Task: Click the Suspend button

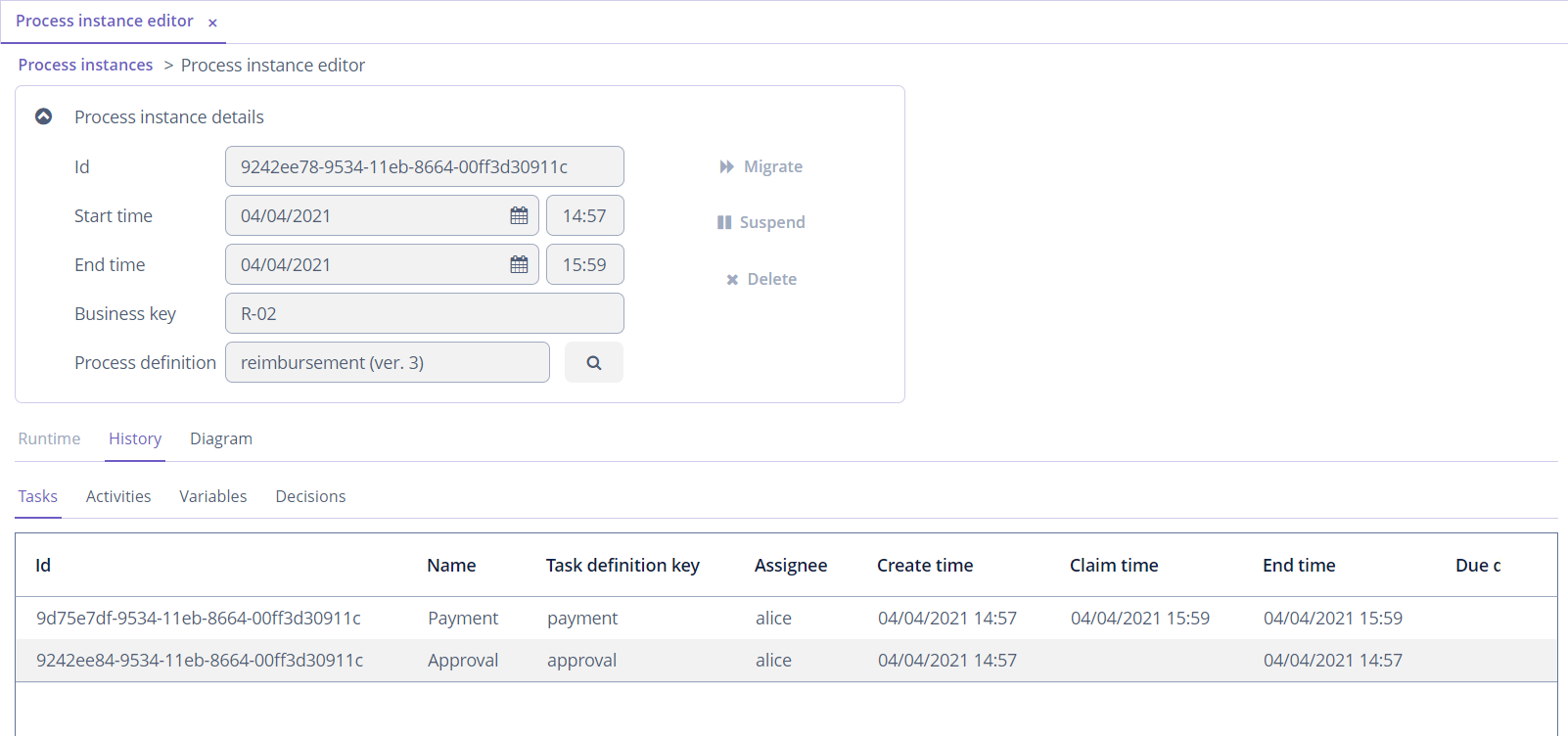Action: click(761, 222)
